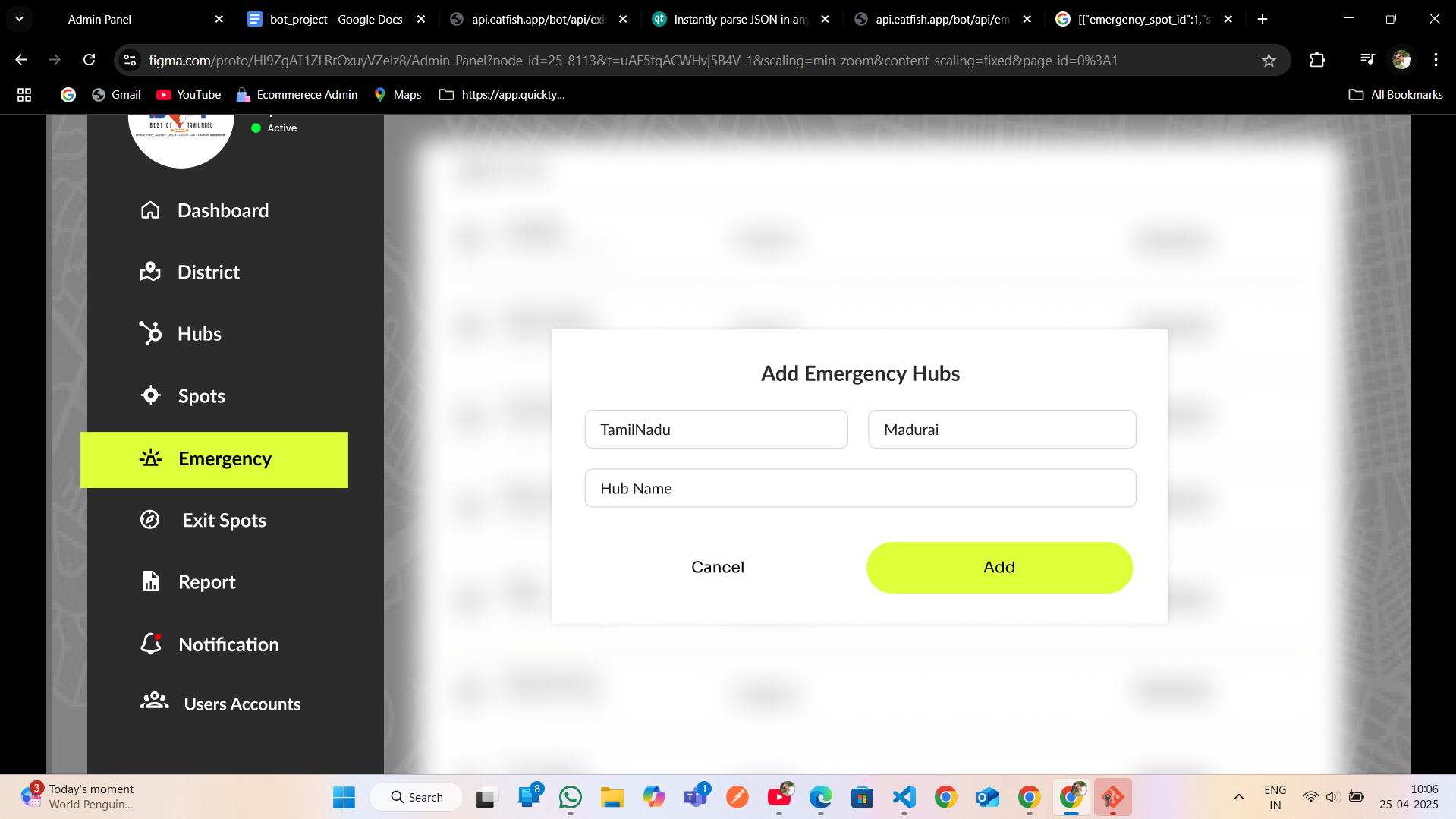The width and height of the screenshot is (1456, 819).
Task: Select the District map pin icon
Action: click(150, 272)
